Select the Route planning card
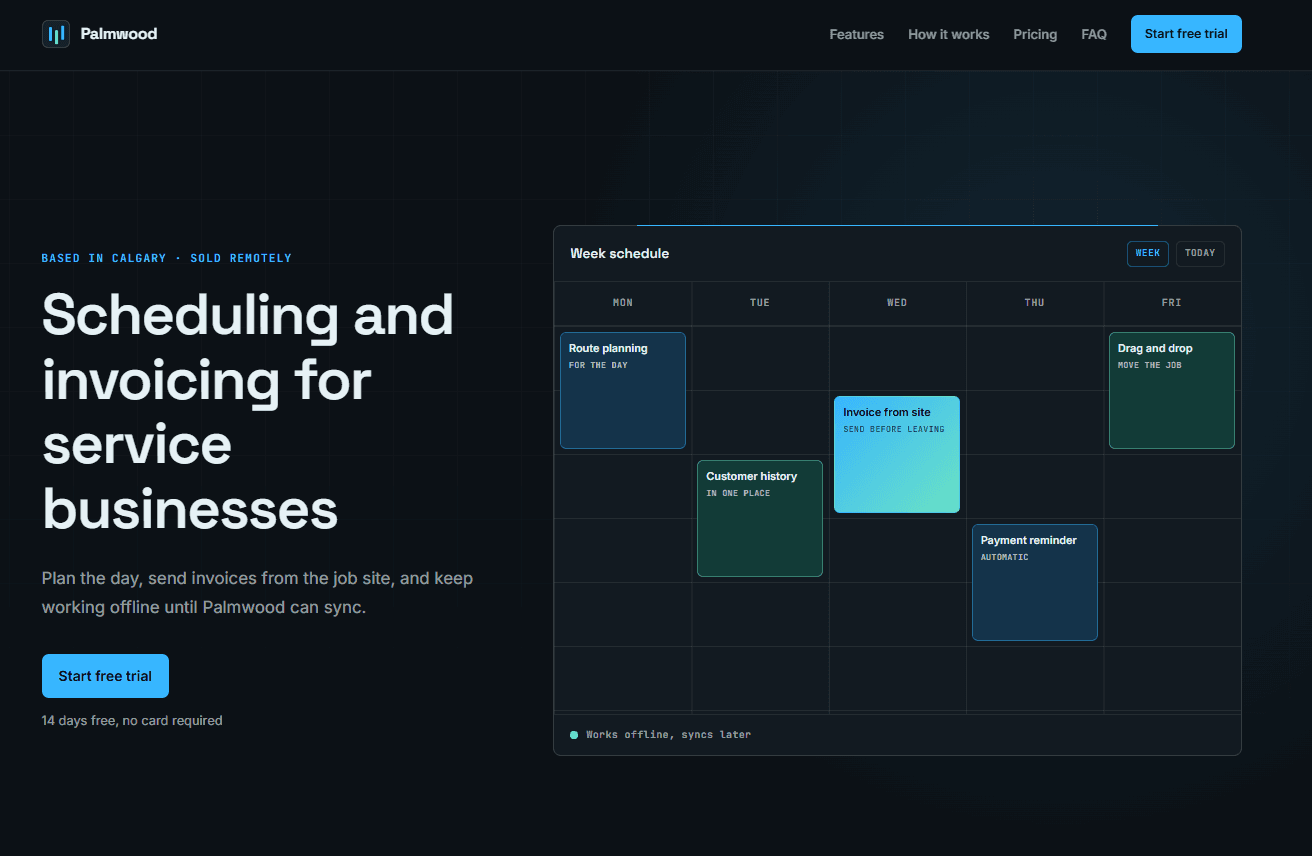The width and height of the screenshot is (1312, 856). 623,390
